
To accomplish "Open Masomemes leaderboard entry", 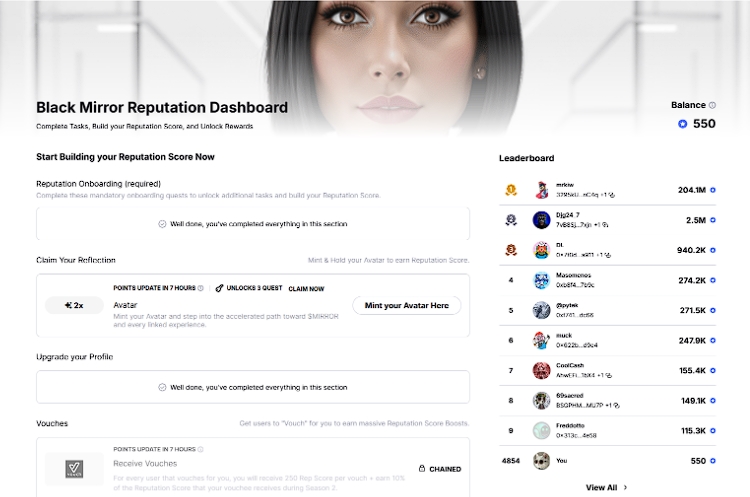I will tap(607, 280).
